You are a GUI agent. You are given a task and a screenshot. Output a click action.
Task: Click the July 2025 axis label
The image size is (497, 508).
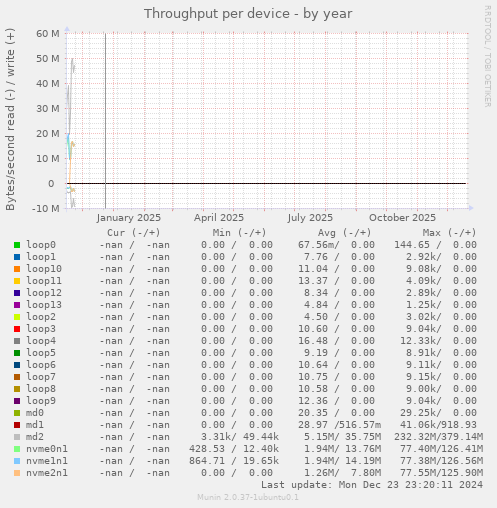310,218
